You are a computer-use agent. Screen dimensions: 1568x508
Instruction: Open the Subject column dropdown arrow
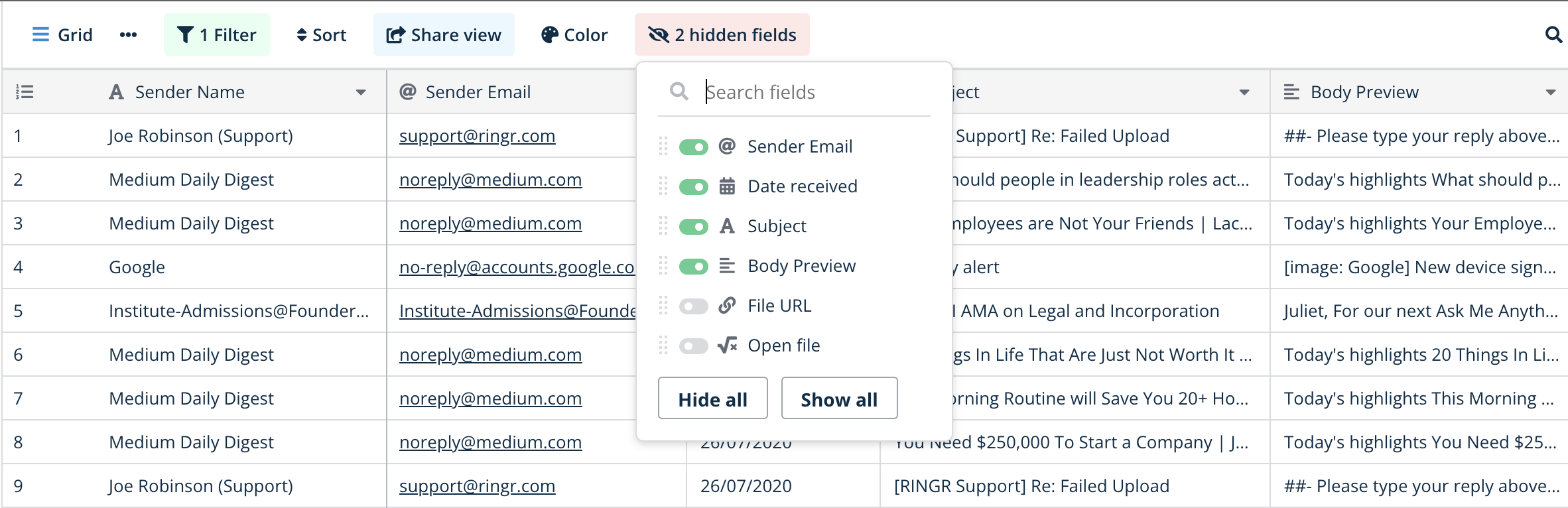1244,92
